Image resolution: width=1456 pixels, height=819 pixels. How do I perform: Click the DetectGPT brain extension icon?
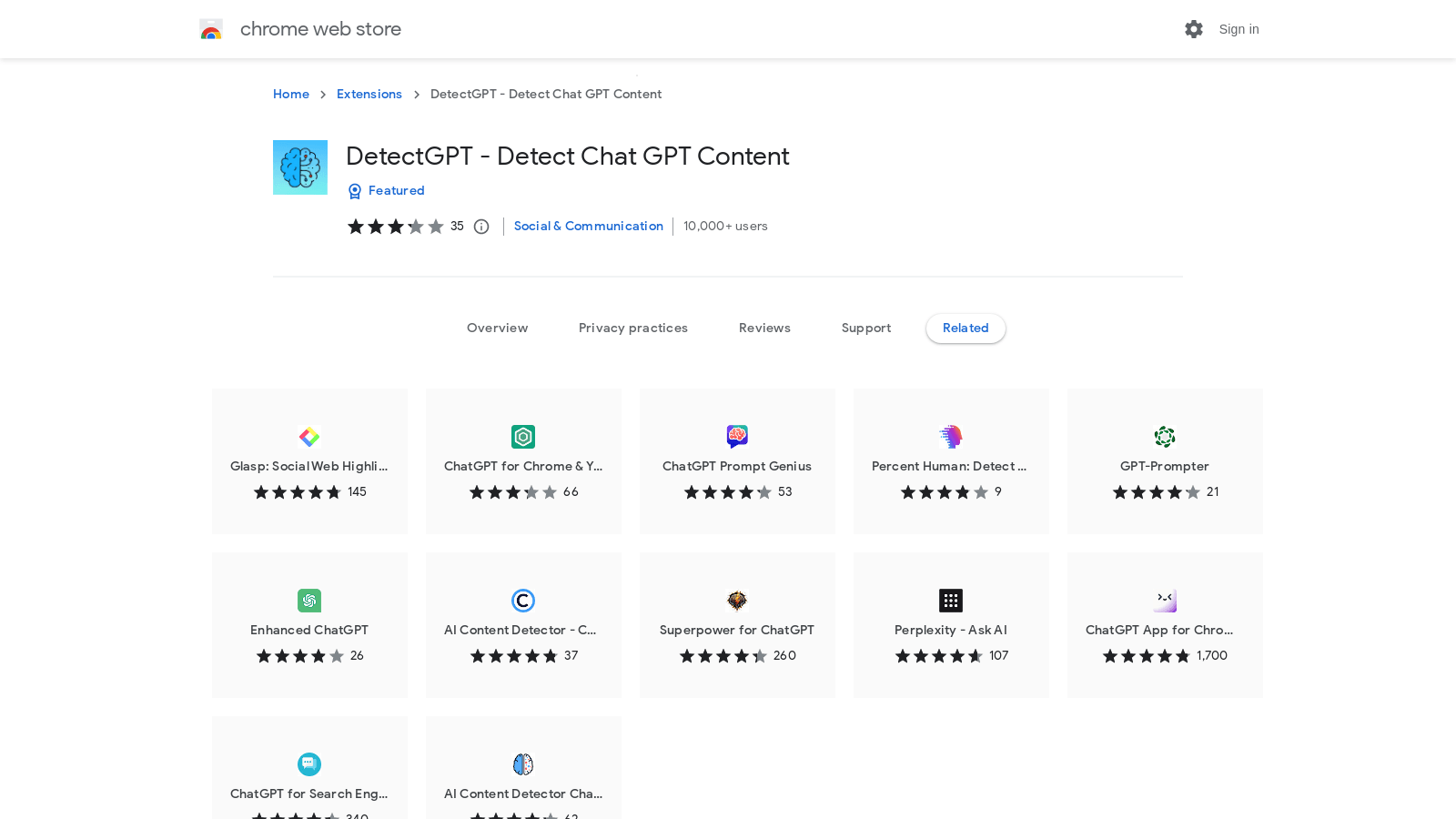click(300, 167)
